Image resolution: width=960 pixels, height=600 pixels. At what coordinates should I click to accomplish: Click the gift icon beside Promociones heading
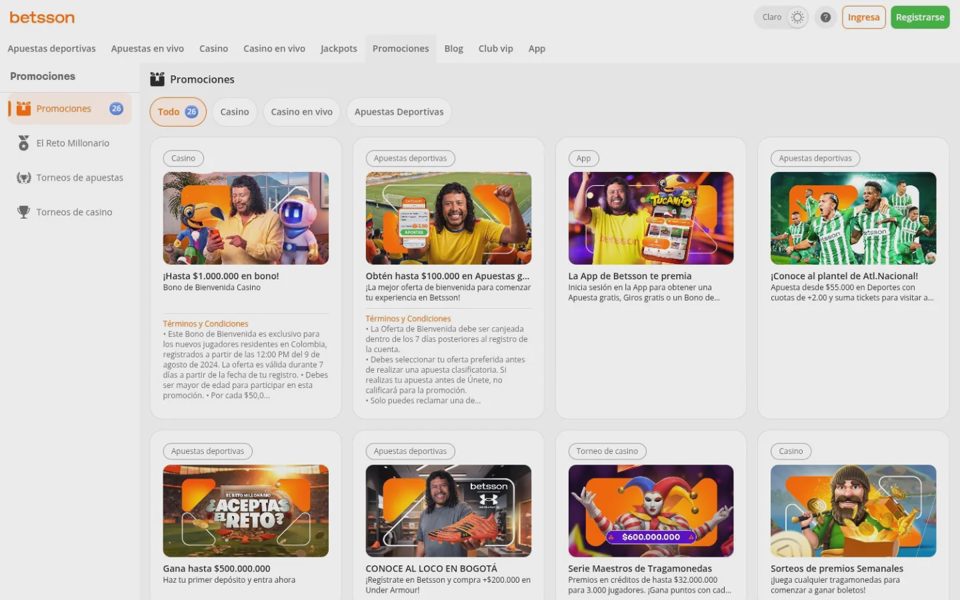[157, 79]
